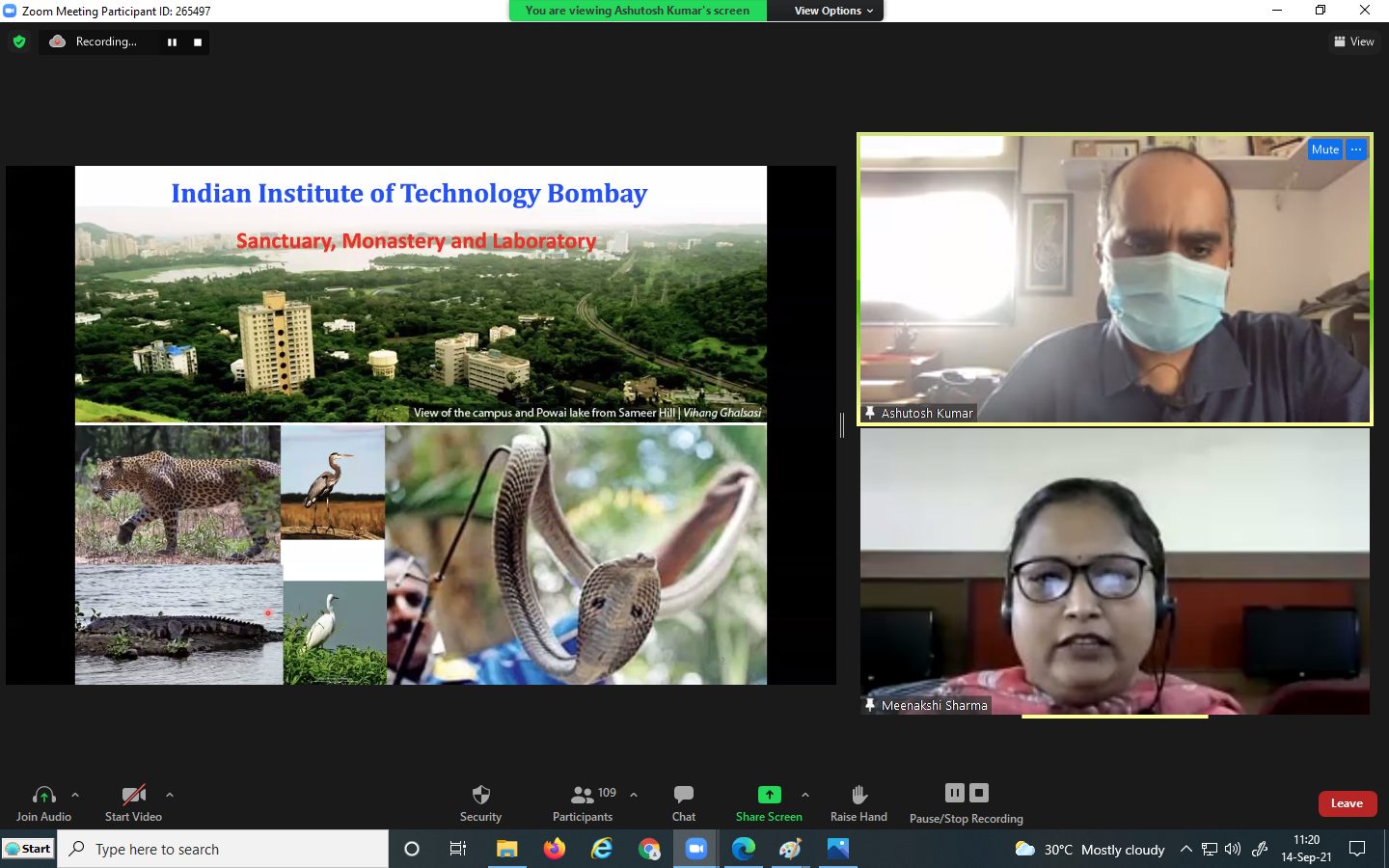Click the 'Recording...' status text
Image resolution: width=1389 pixels, height=868 pixels.
pos(106,41)
